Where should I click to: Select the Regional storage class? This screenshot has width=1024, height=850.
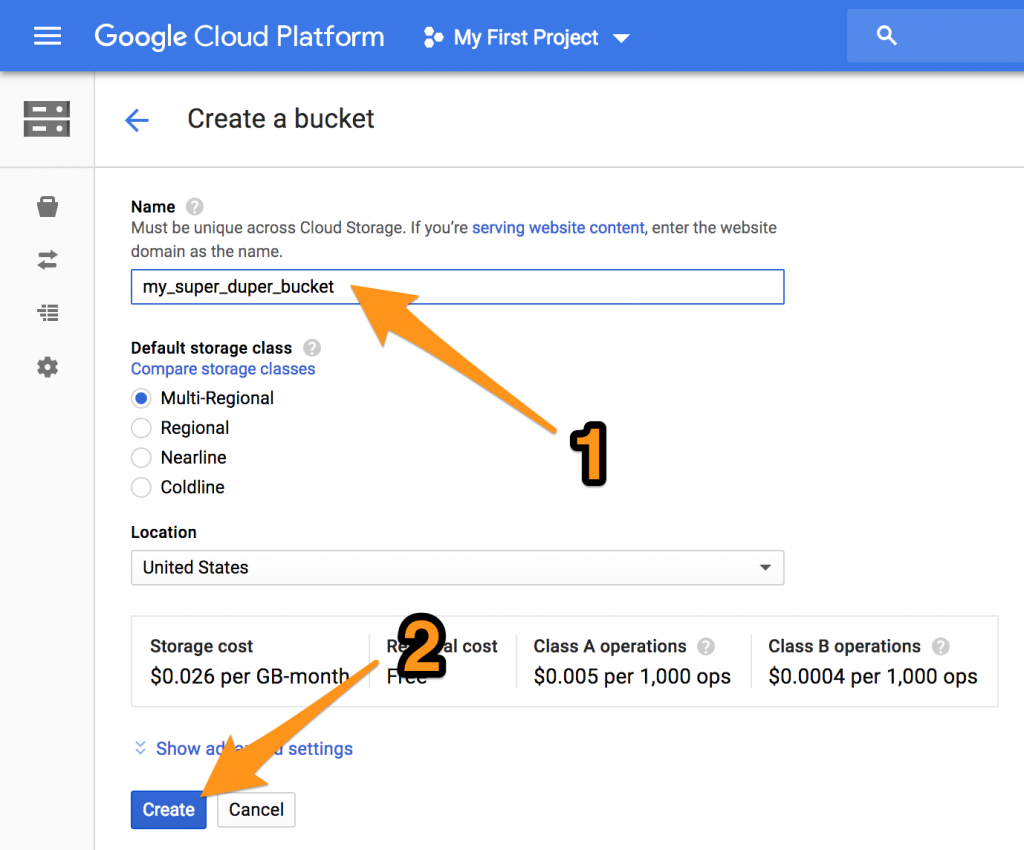coord(140,427)
